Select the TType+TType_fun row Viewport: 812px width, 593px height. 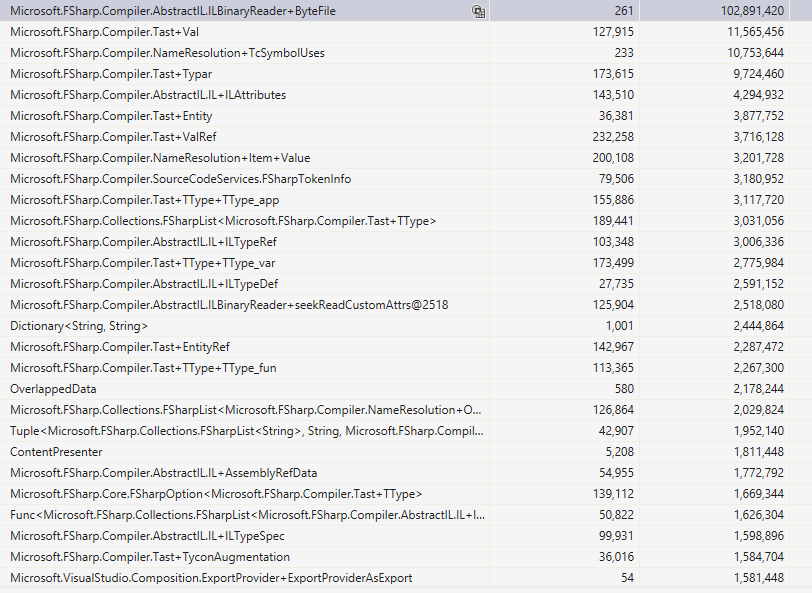pos(406,368)
